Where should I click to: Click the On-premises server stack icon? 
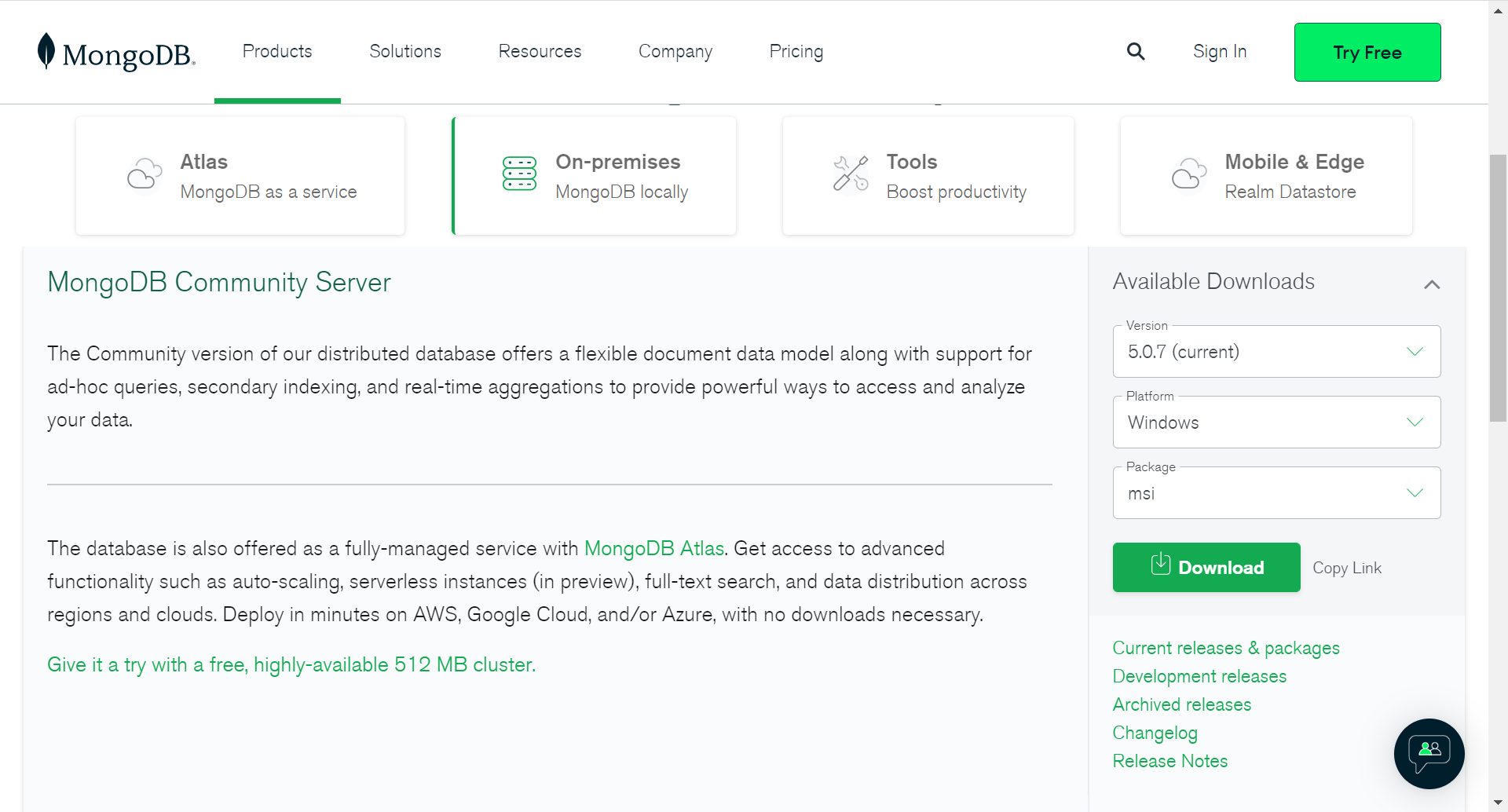click(519, 174)
